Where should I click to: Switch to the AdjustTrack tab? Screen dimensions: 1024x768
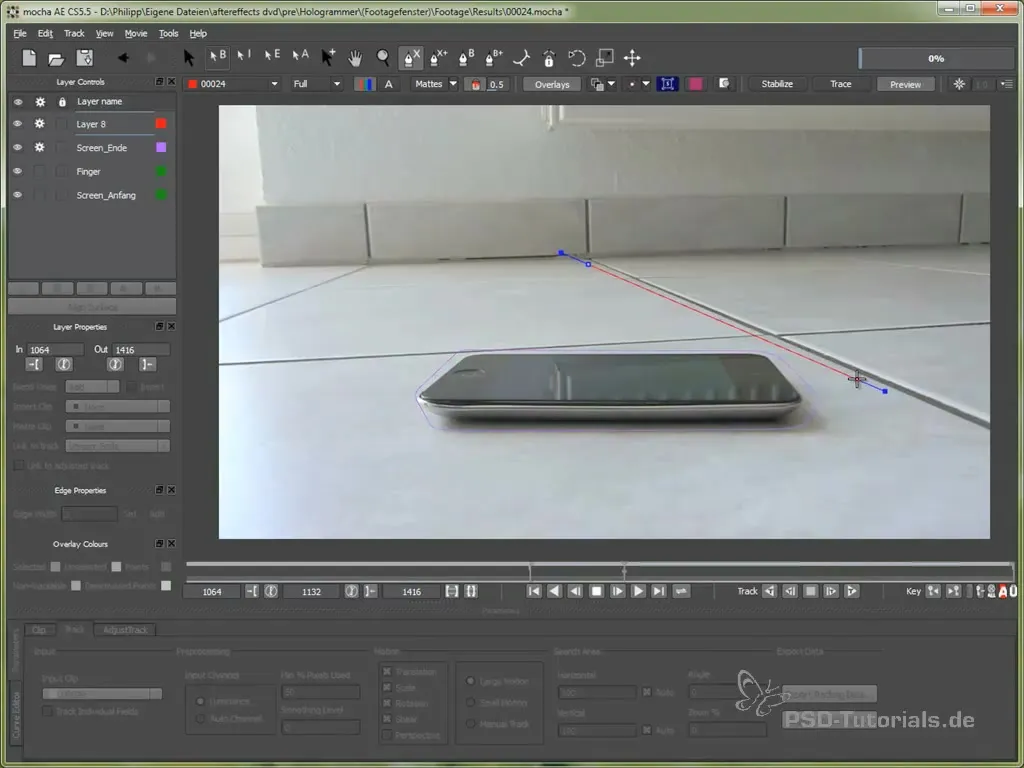pyautogui.click(x=125, y=630)
